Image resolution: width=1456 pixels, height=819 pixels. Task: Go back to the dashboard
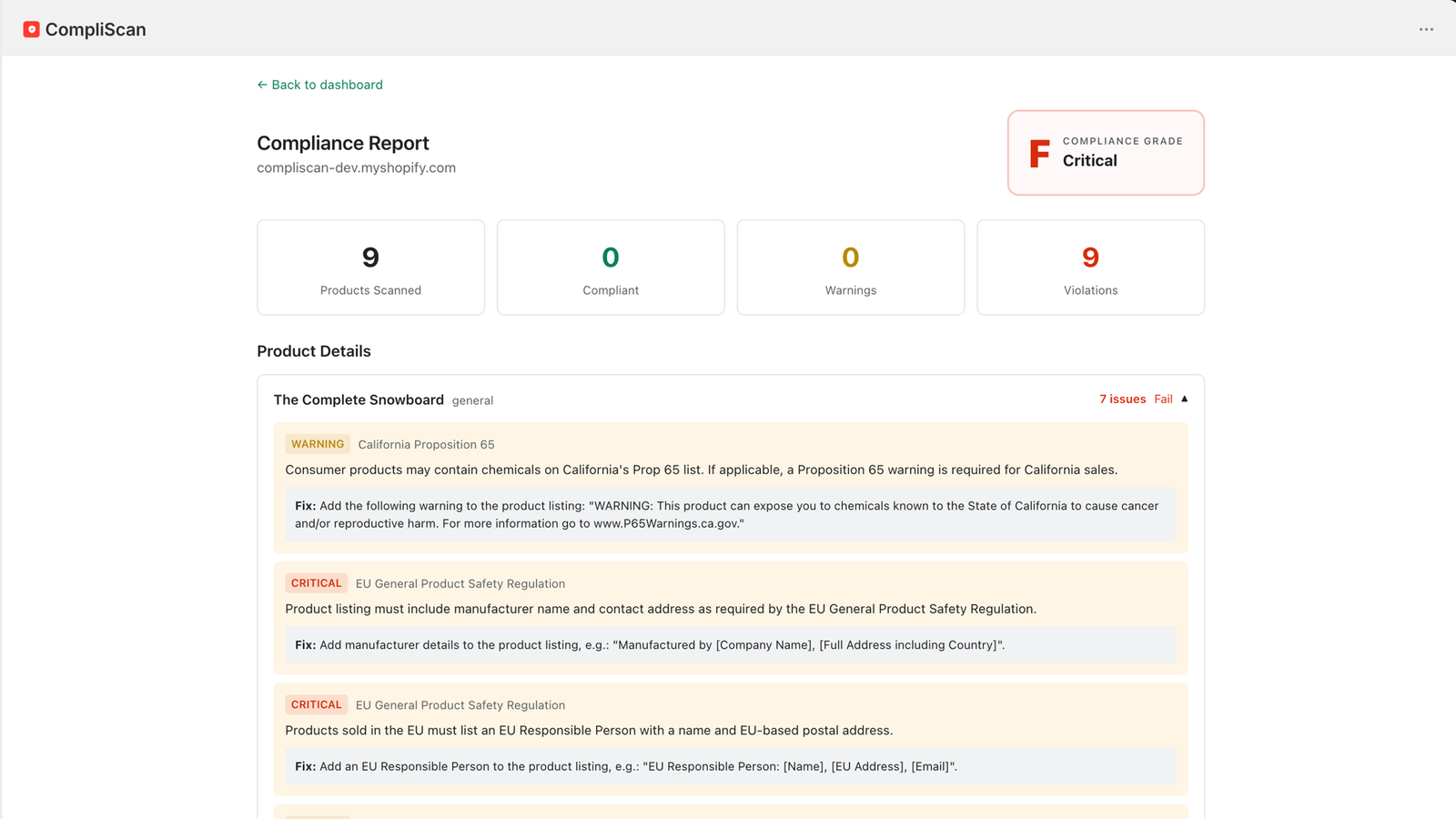point(319,85)
